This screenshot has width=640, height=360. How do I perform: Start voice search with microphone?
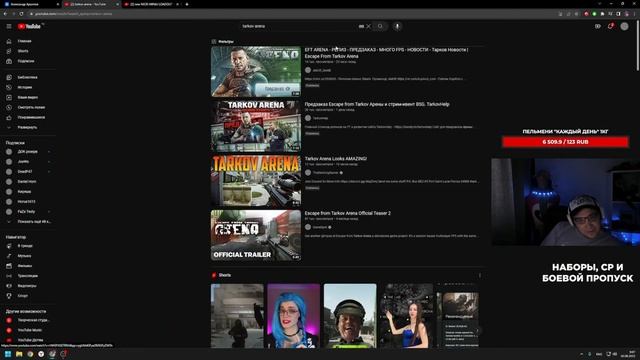(x=397, y=26)
